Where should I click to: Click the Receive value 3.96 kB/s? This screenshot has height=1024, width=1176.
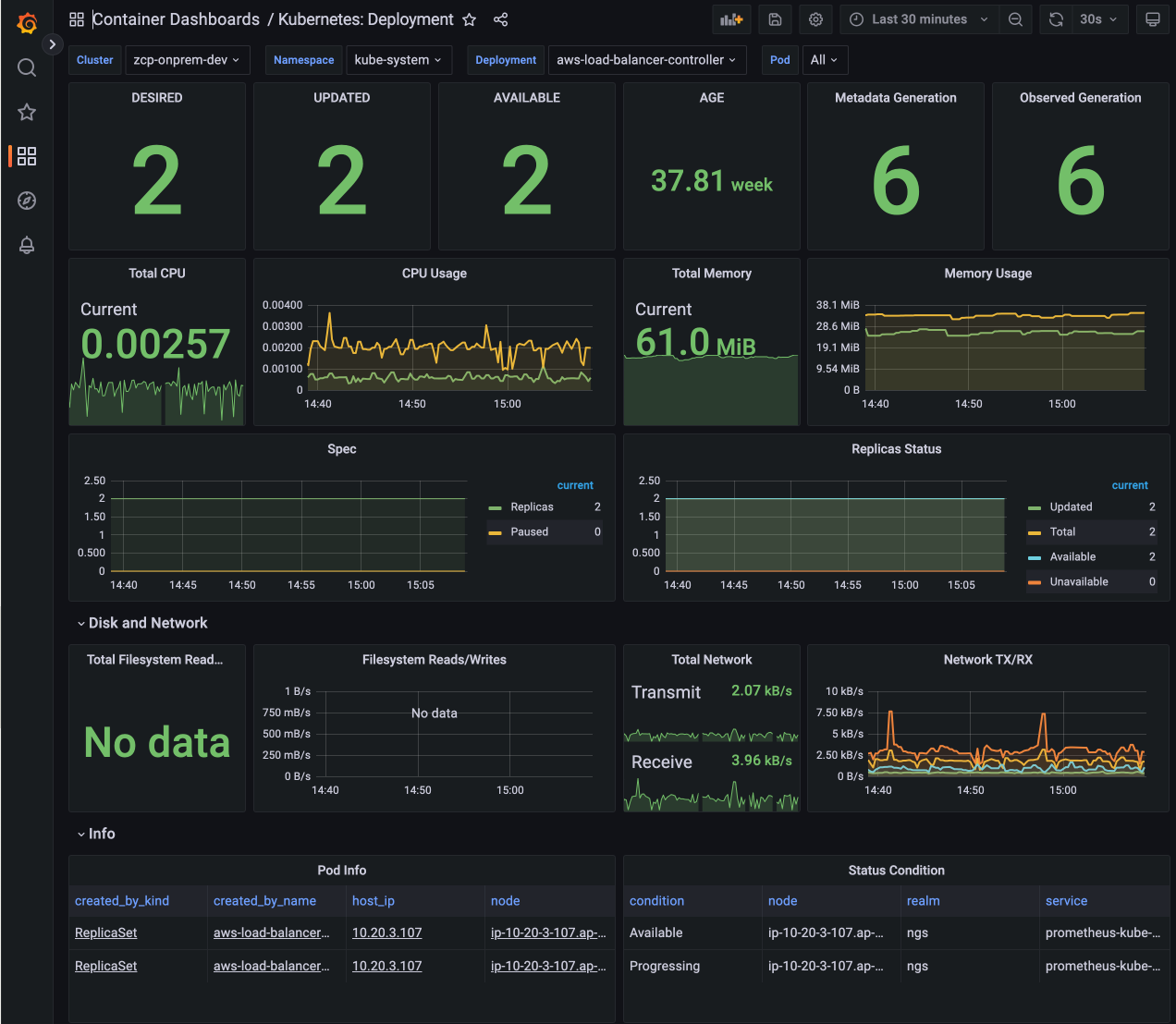[x=762, y=761]
